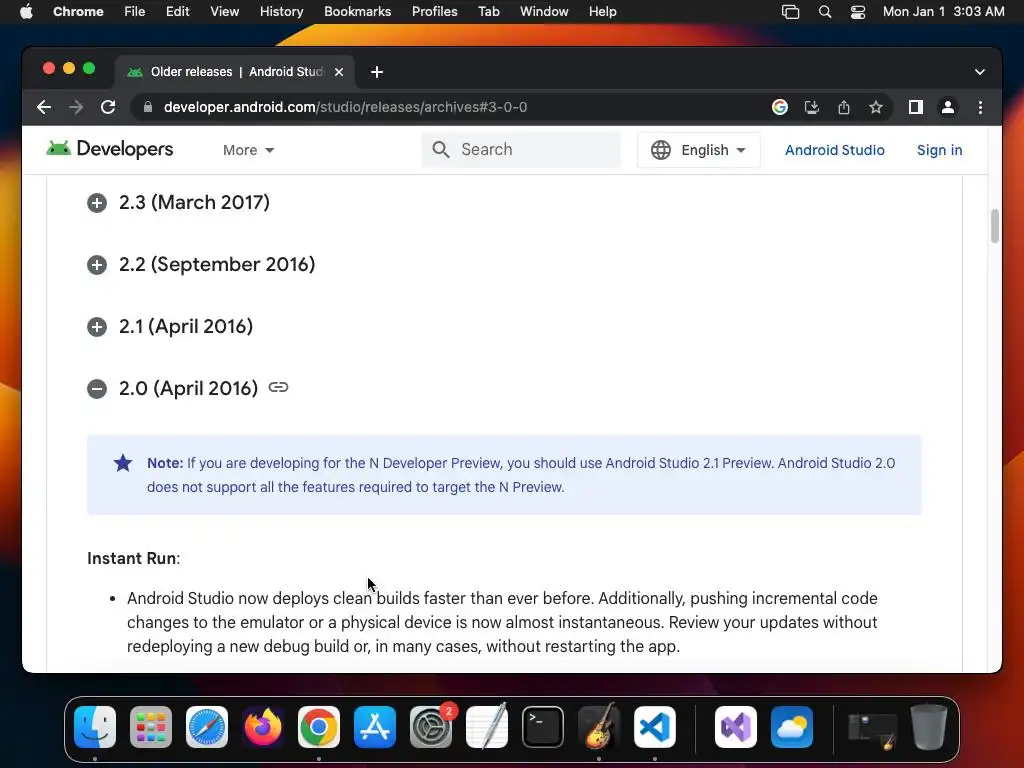The width and height of the screenshot is (1024, 768).
Task: Open the Chrome profile avatar icon
Action: click(948, 107)
